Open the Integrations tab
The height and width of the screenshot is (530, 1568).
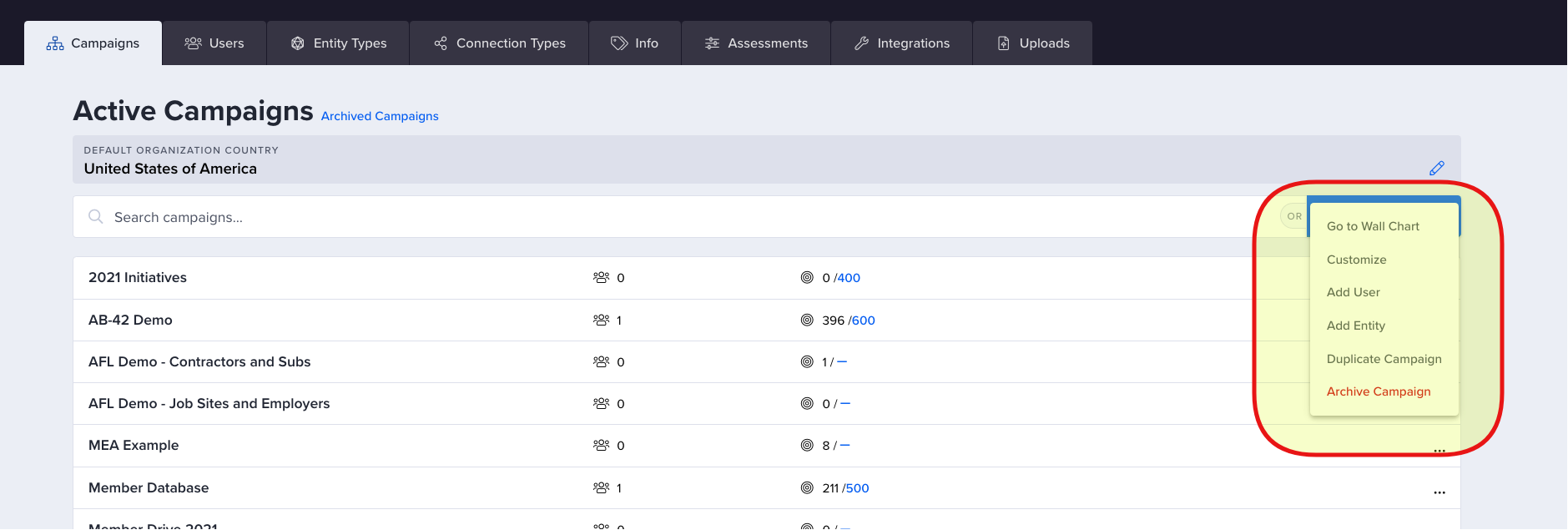pyautogui.click(x=902, y=43)
